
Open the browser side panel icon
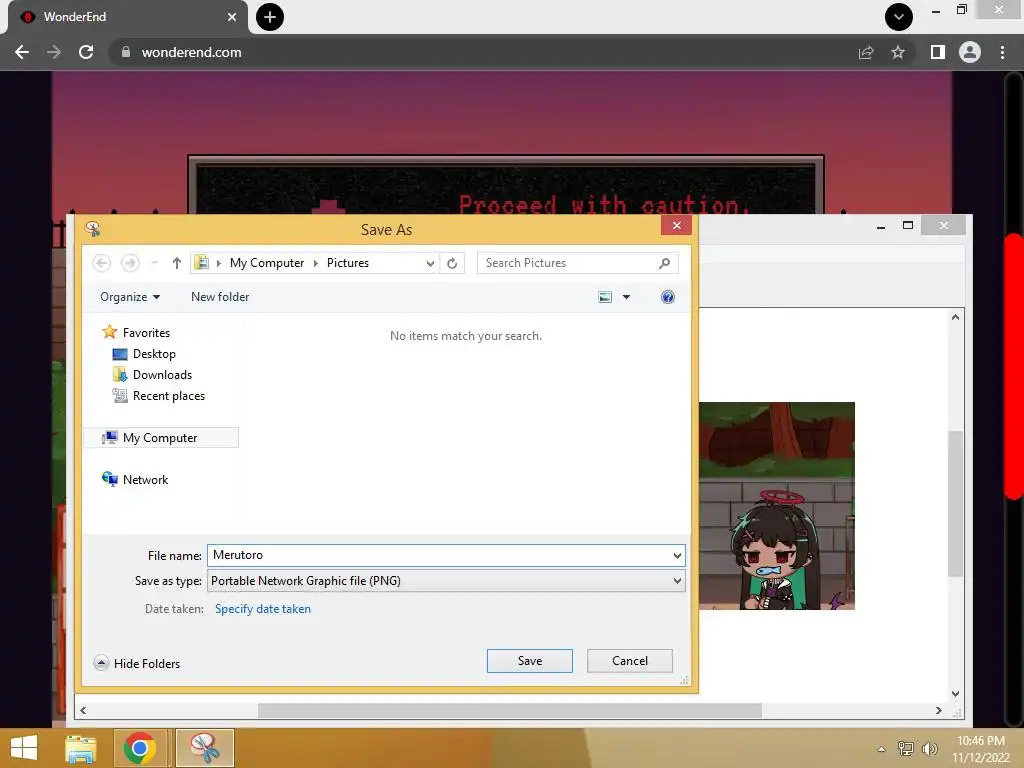937,52
